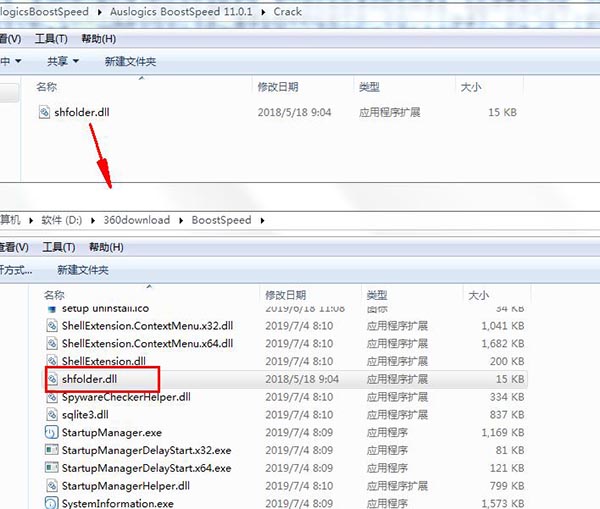600x509 pixels.
Task: Click 2018/5/18 9:04 date in Crack window
Action: tap(294, 112)
